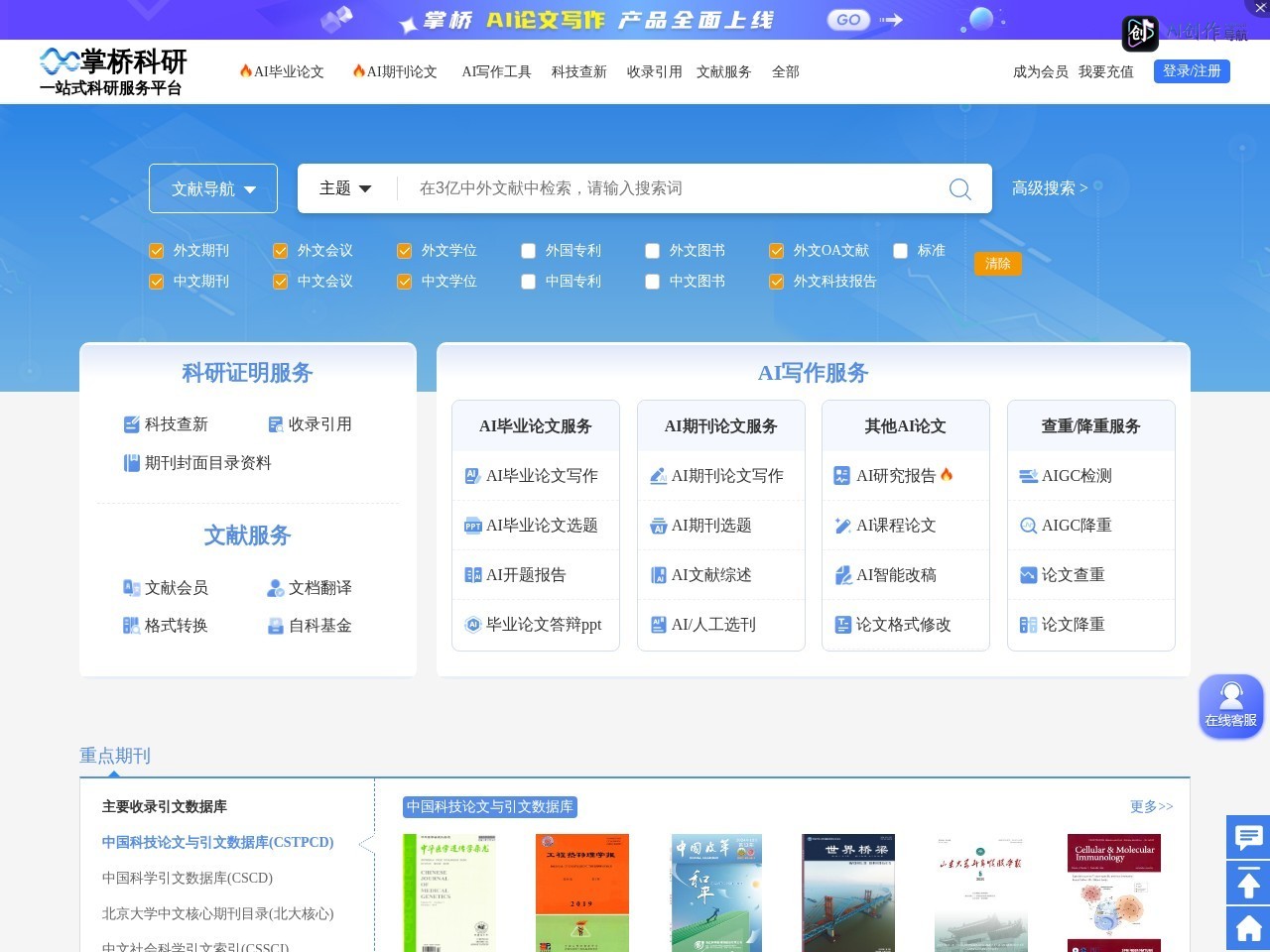The width and height of the screenshot is (1270, 952).
Task: Click the back-to-top arrow icon
Action: pyautogui.click(x=1248, y=883)
